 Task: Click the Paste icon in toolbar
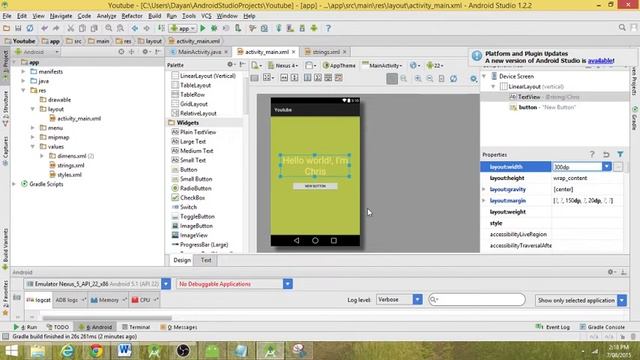click(x=94, y=28)
